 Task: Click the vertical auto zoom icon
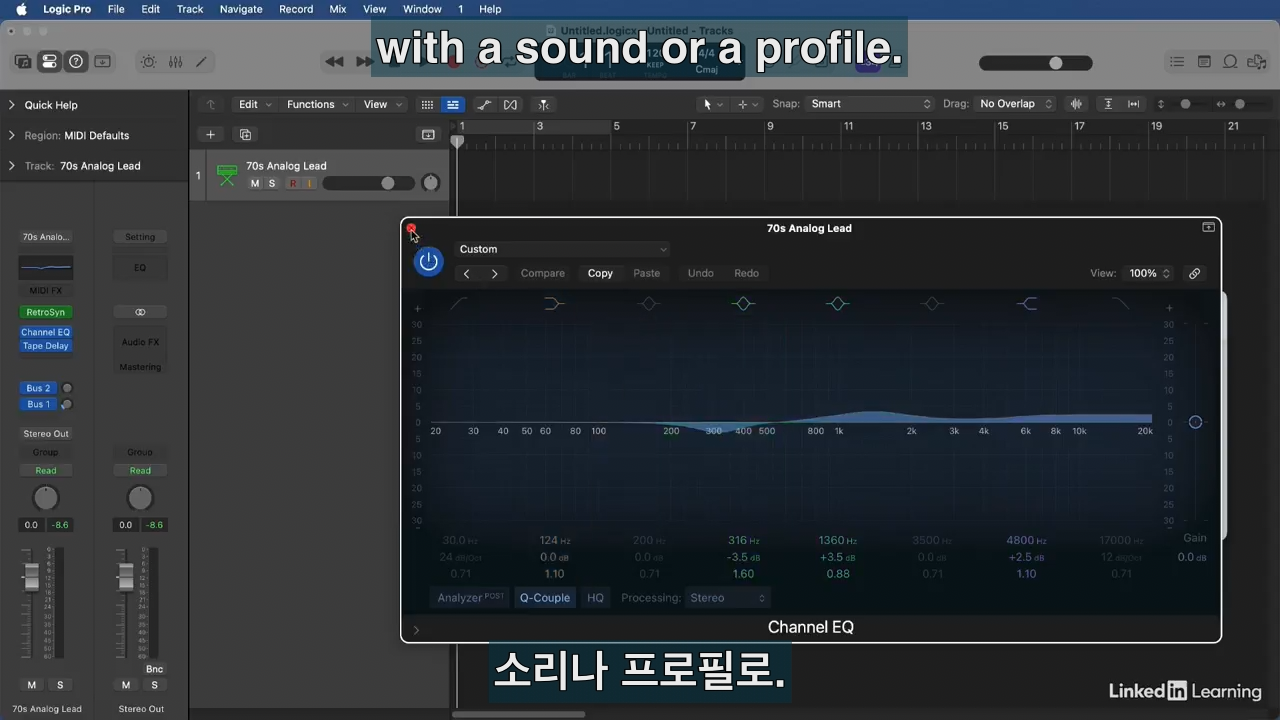tap(1108, 104)
